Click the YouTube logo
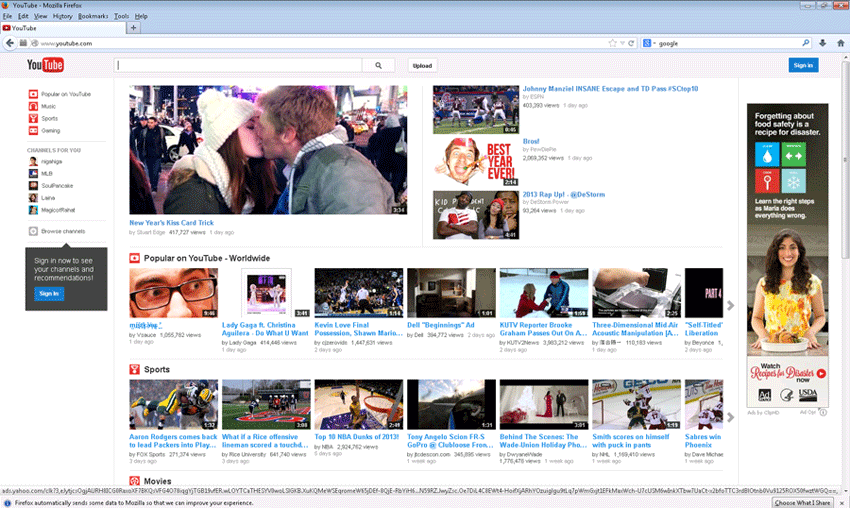Image resolution: width=850 pixels, height=508 pixels. tap(45, 66)
